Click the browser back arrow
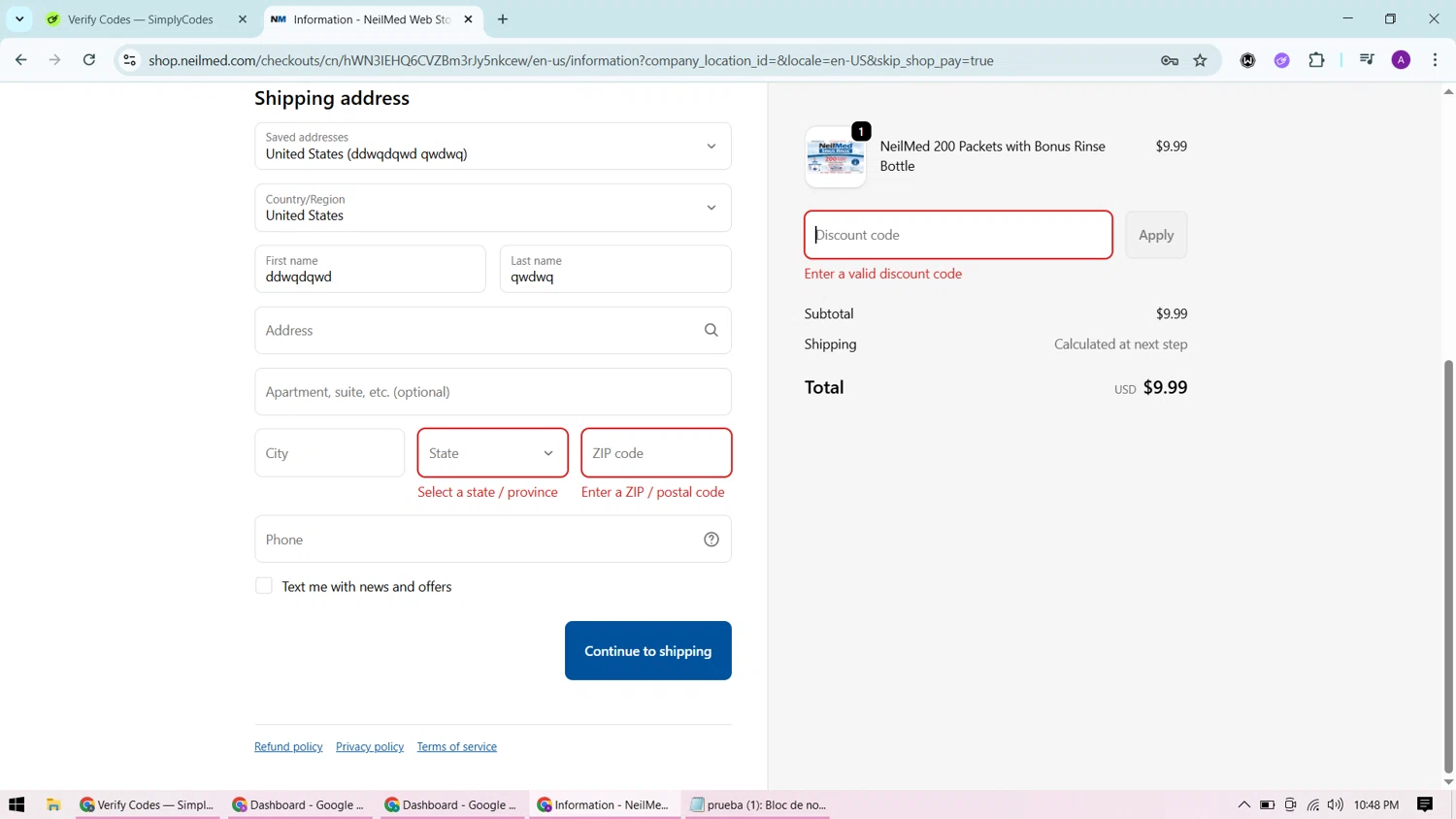The height and width of the screenshot is (819, 1456). tap(21, 60)
